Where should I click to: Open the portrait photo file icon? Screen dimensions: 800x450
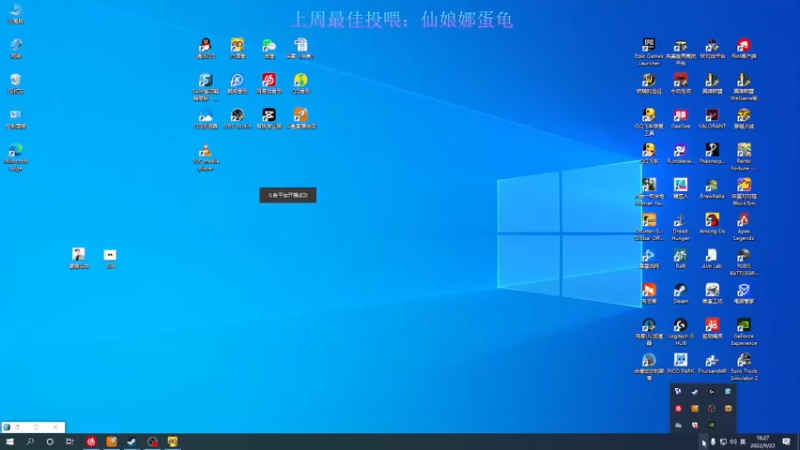79,258
